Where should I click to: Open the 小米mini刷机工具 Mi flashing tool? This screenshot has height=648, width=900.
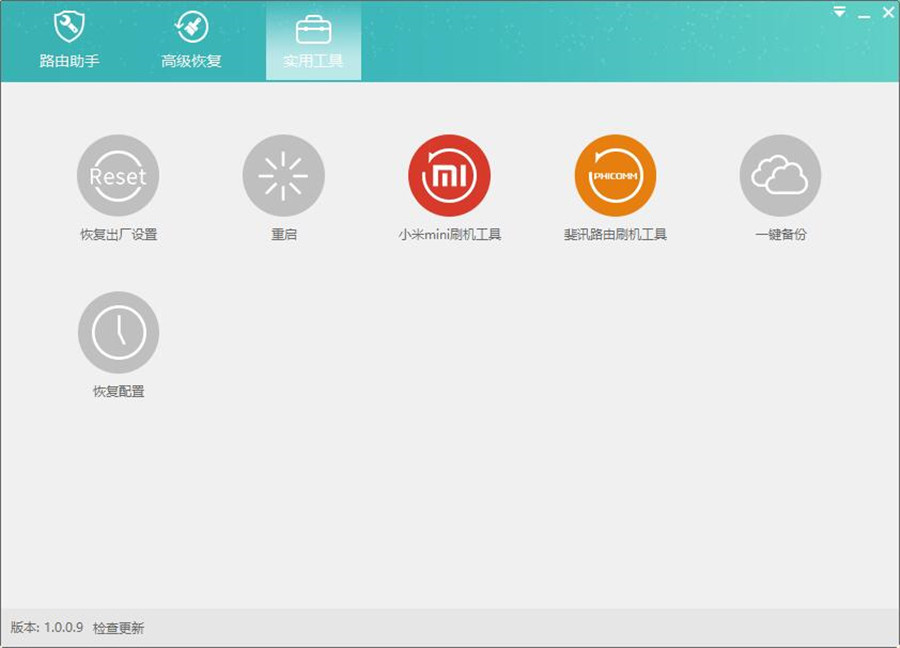(450, 174)
